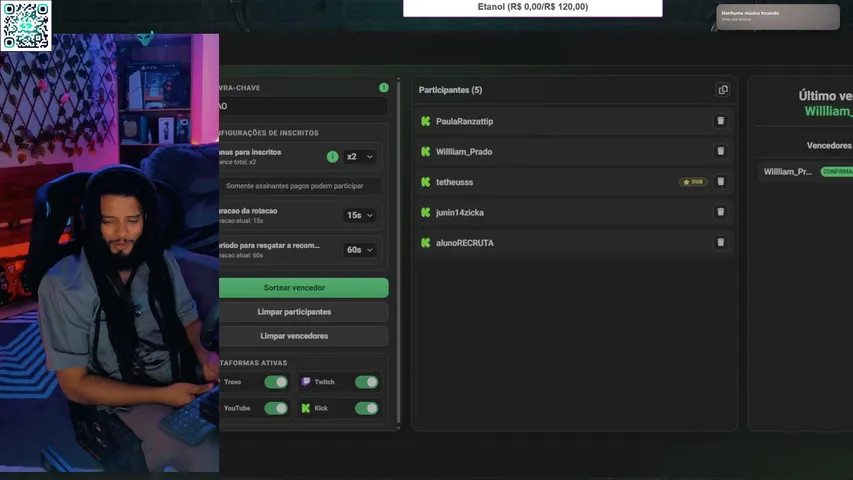Click the Kick platform icon in active platforms
The height and width of the screenshot is (480, 853).
click(x=306, y=408)
